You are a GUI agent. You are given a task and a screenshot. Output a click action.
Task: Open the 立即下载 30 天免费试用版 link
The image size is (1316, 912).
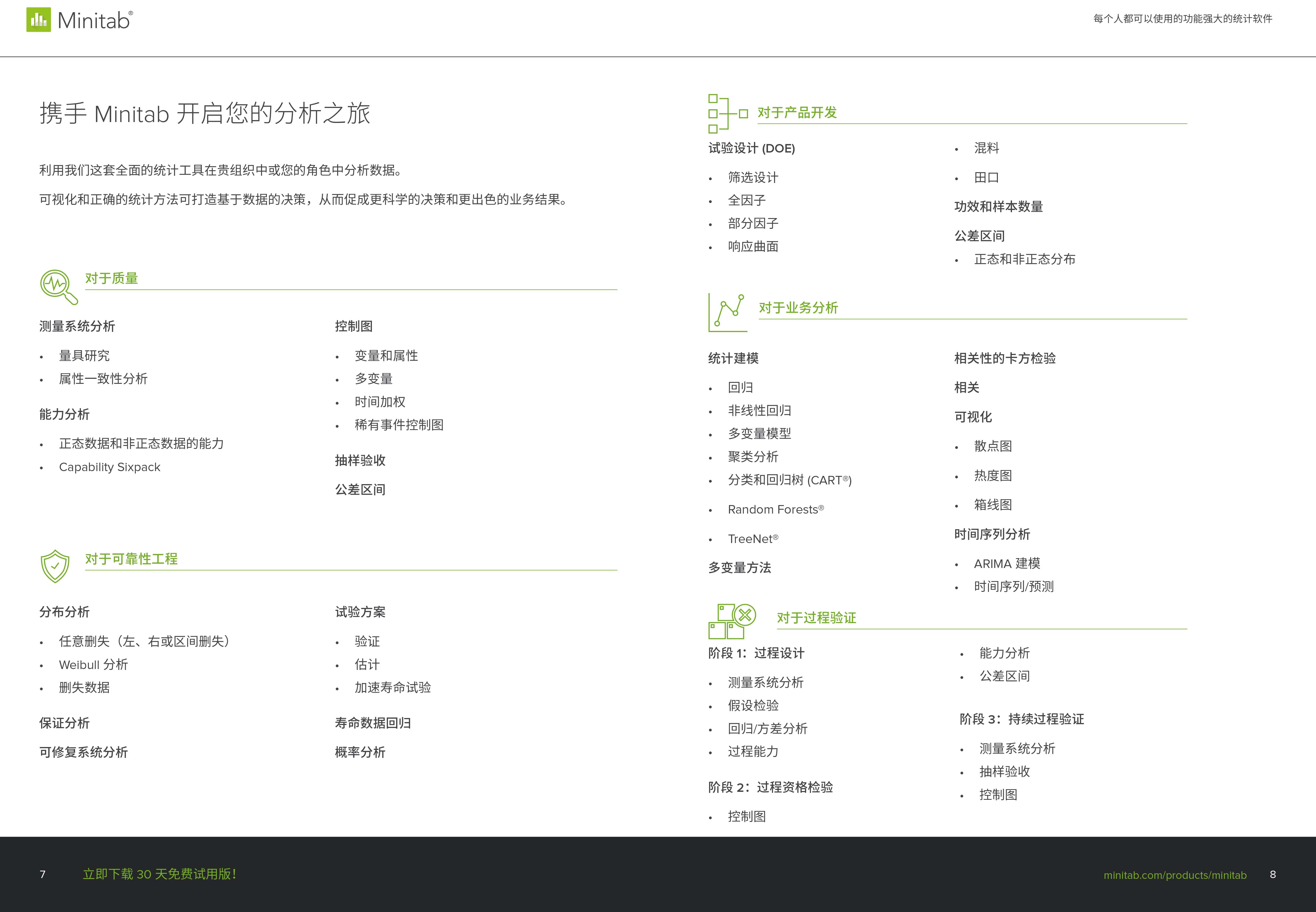tap(159, 874)
